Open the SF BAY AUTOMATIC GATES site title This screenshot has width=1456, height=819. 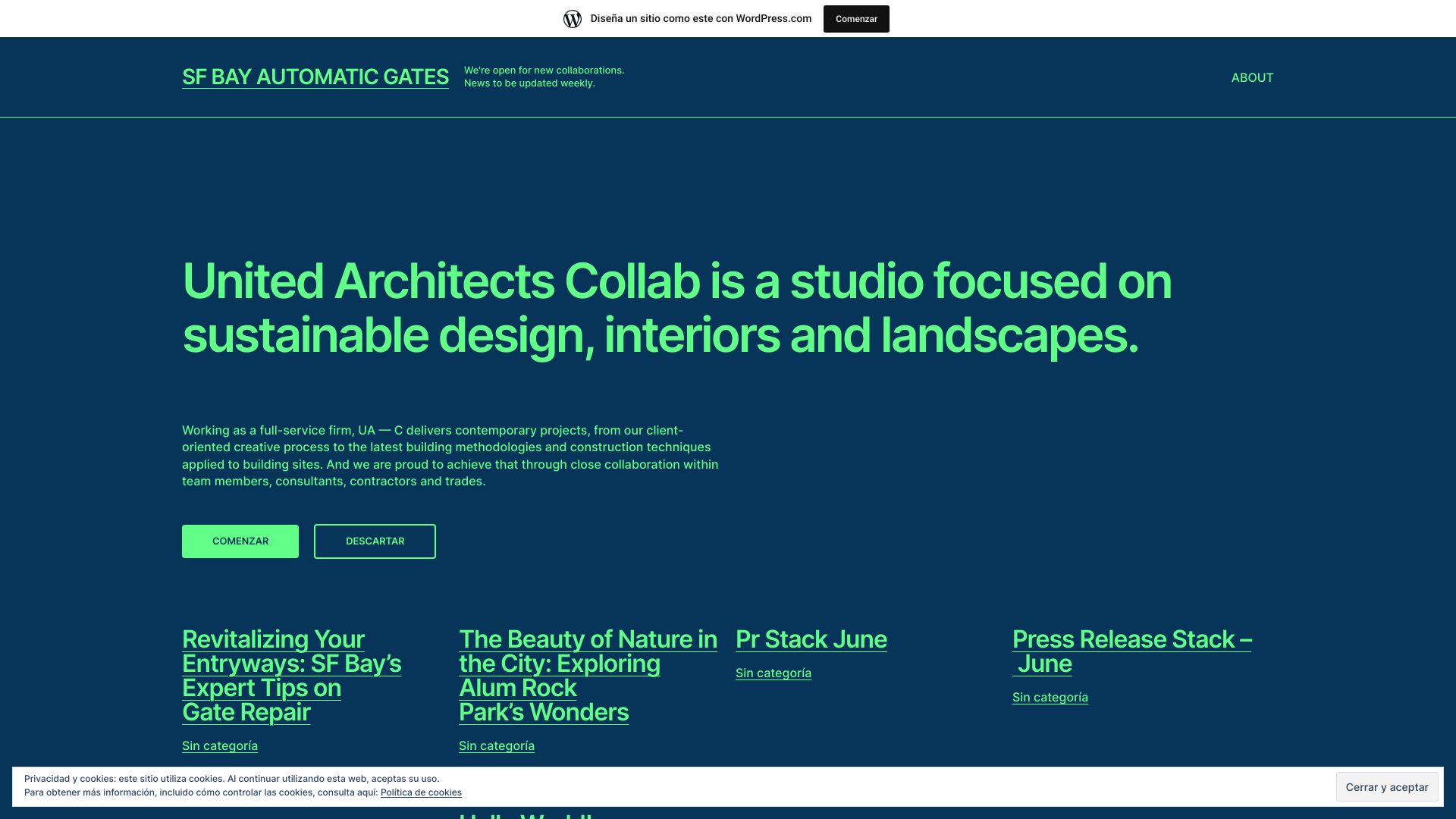click(315, 77)
